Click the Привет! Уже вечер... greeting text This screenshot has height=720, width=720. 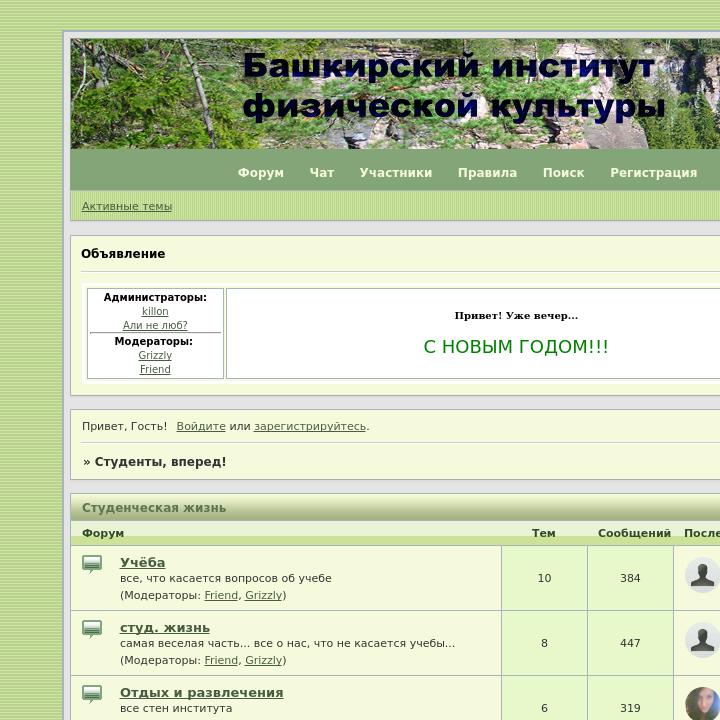(x=516, y=316)
